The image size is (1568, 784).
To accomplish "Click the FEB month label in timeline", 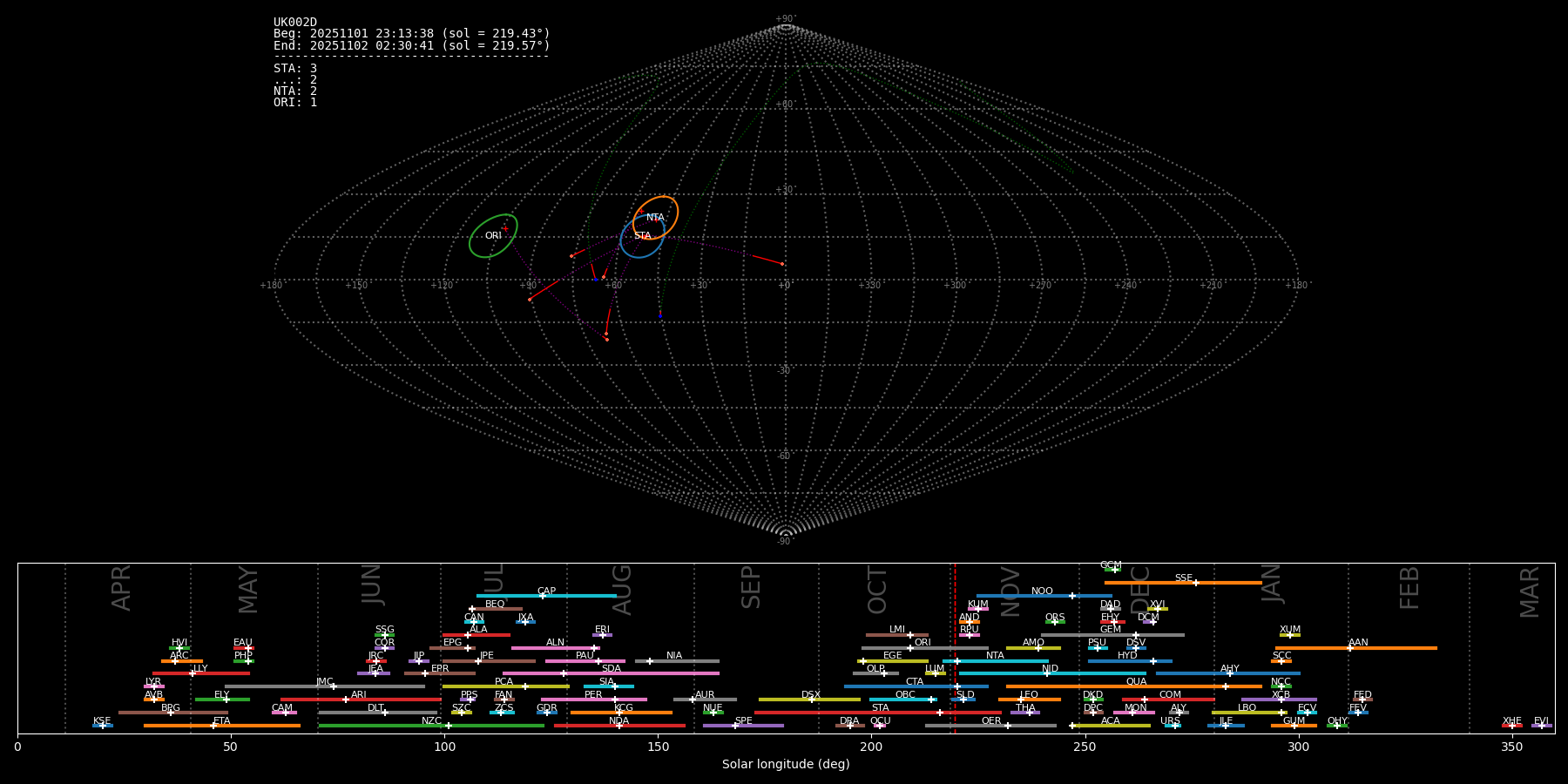I will tap(1409, 587).
